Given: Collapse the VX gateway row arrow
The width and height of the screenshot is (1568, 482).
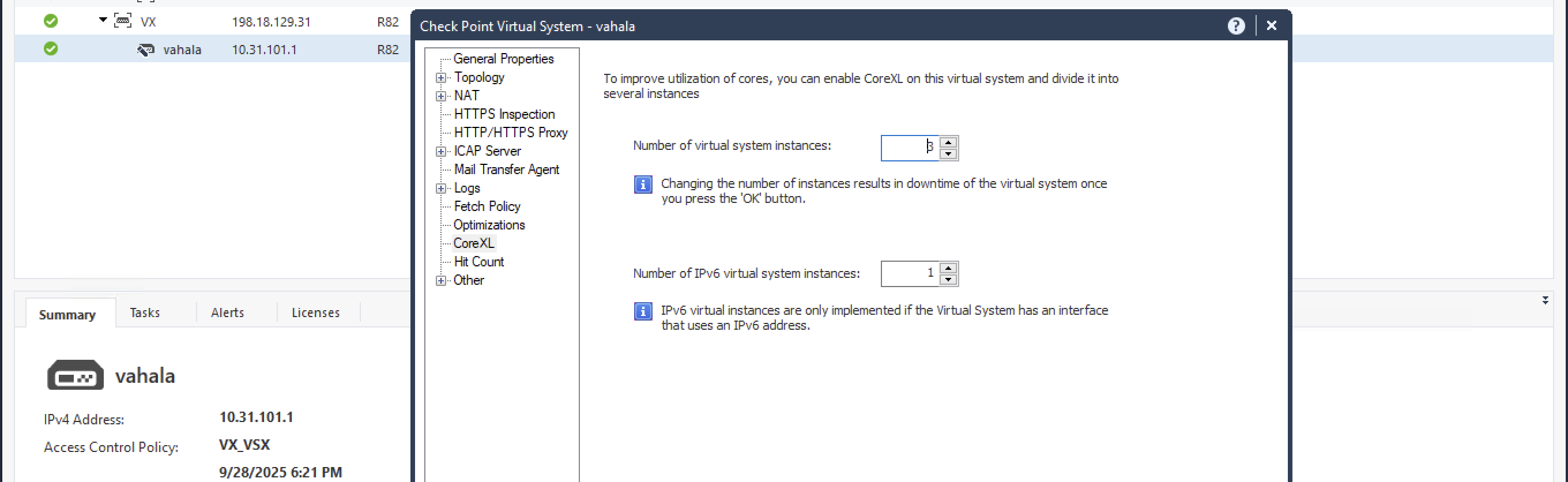Looking at the screenshot, I should (x=103, y=21).
